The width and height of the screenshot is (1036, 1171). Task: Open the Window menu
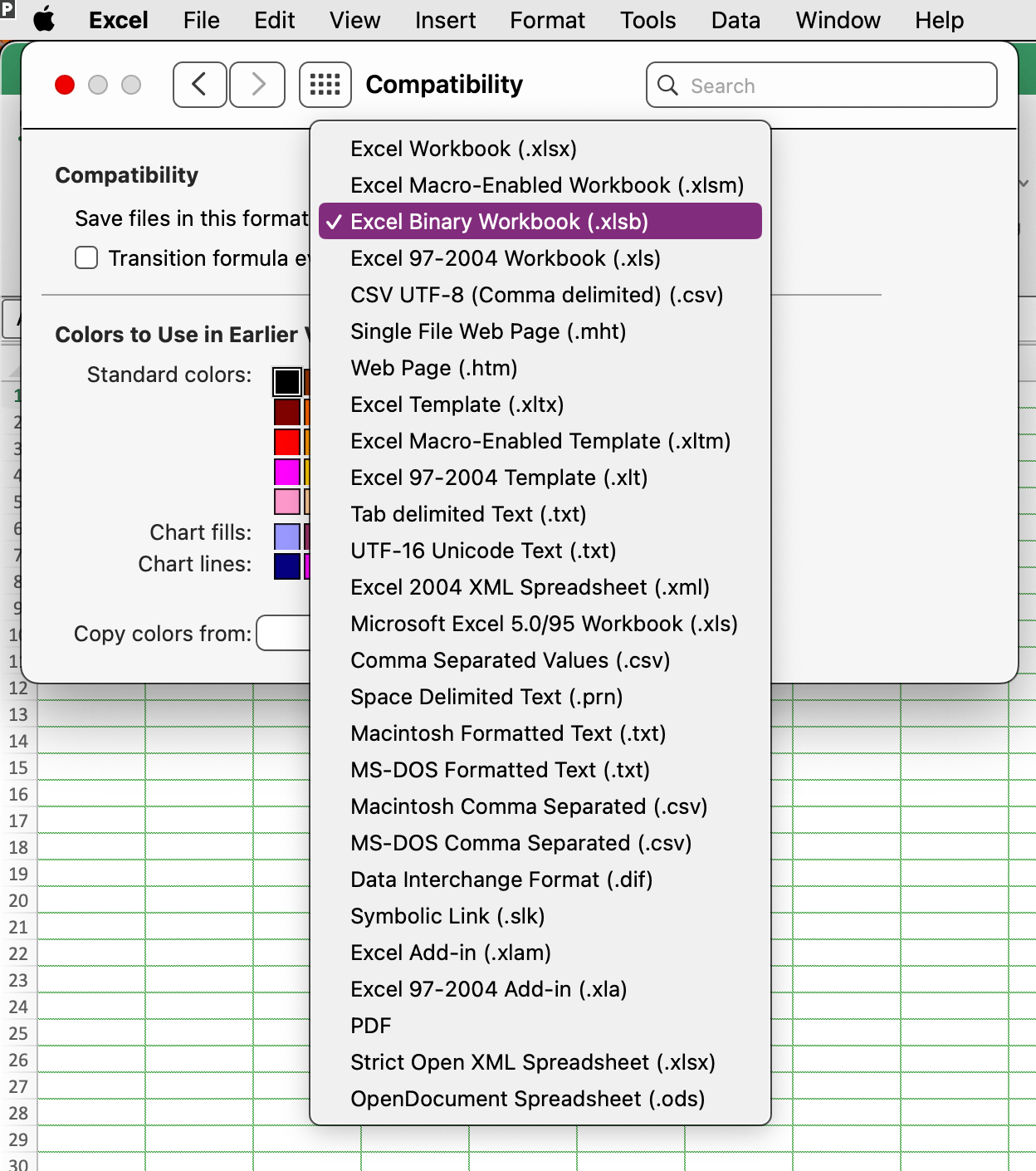click(838, 20)
